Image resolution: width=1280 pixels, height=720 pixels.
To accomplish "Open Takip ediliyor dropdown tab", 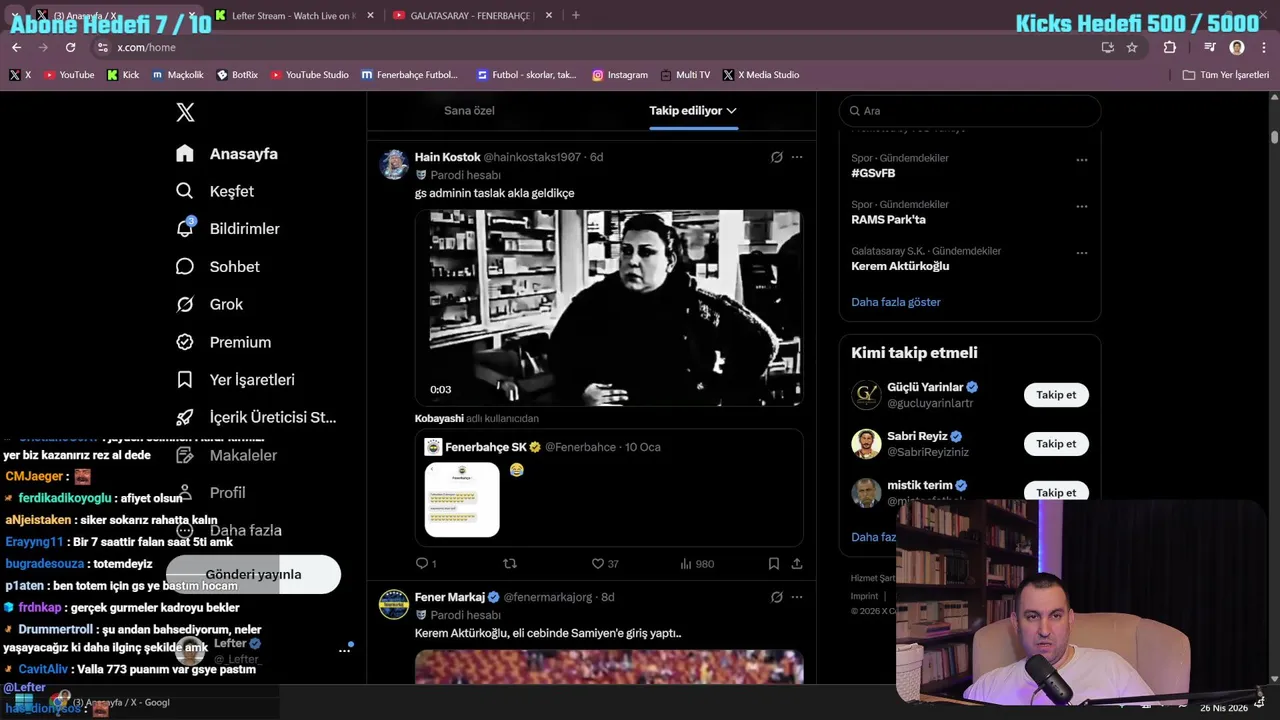I will click(x=693, y=111).
